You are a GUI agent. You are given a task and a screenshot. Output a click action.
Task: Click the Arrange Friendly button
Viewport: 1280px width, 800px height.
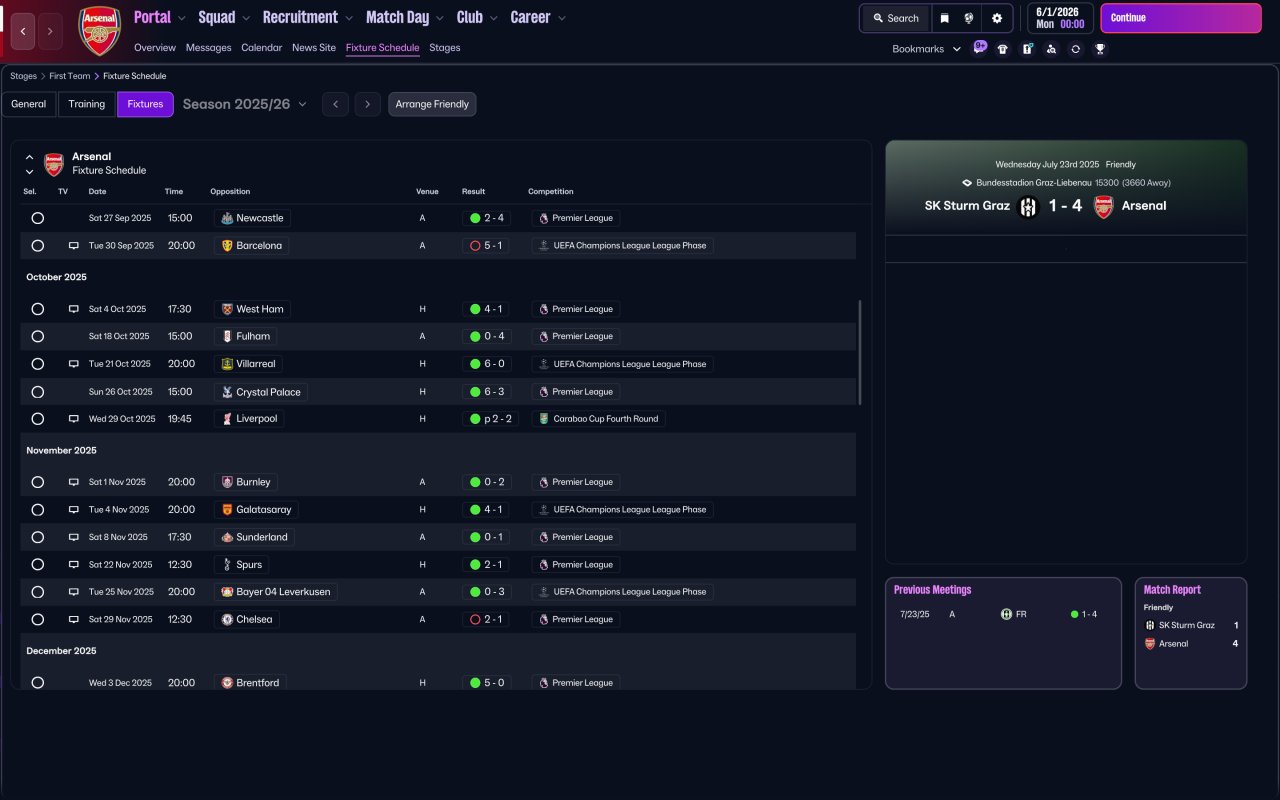(x=432, y=104)
